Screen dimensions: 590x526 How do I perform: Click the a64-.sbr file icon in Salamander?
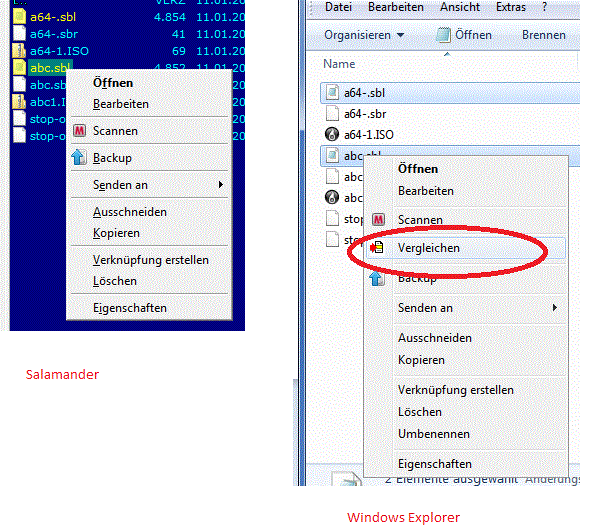[x=19, y=33]
